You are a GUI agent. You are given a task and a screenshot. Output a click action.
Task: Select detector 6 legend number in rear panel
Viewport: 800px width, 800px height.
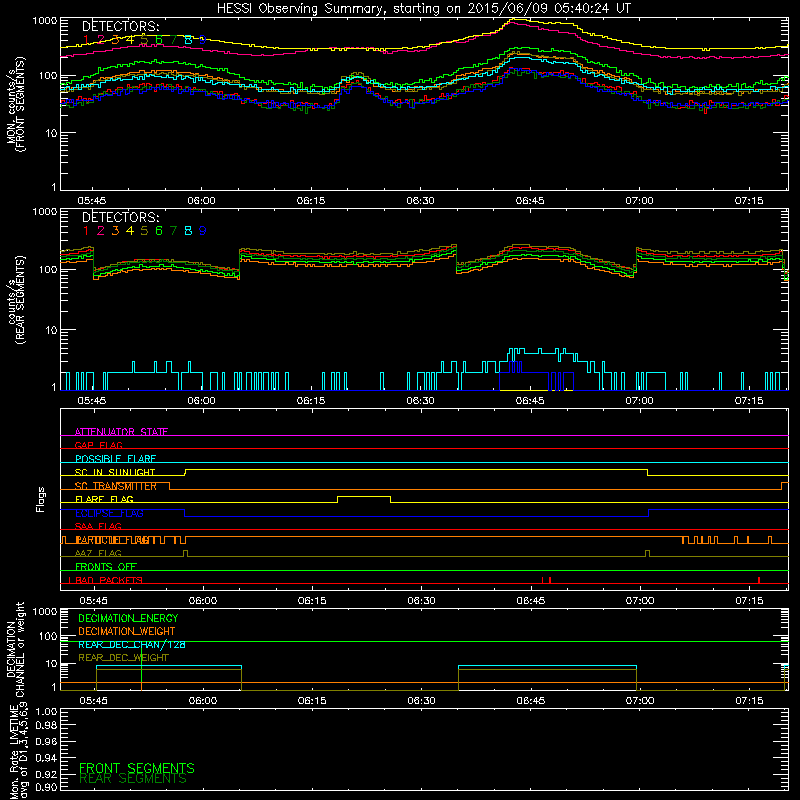(x=159, y=231)
